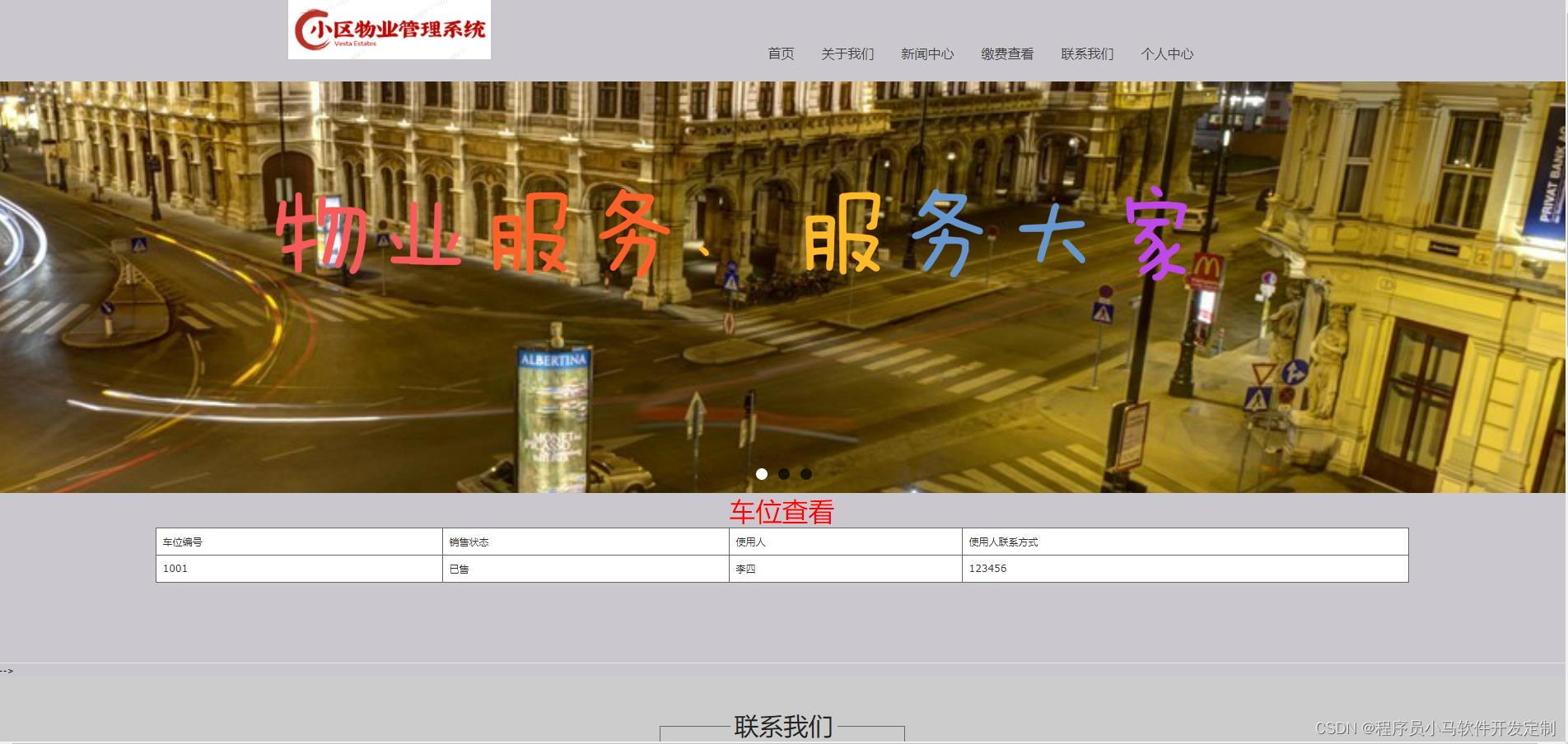Open the 个人中心 navigation item
The height and width of the screenshot is (744, 1568).
tap(1168, 54)
